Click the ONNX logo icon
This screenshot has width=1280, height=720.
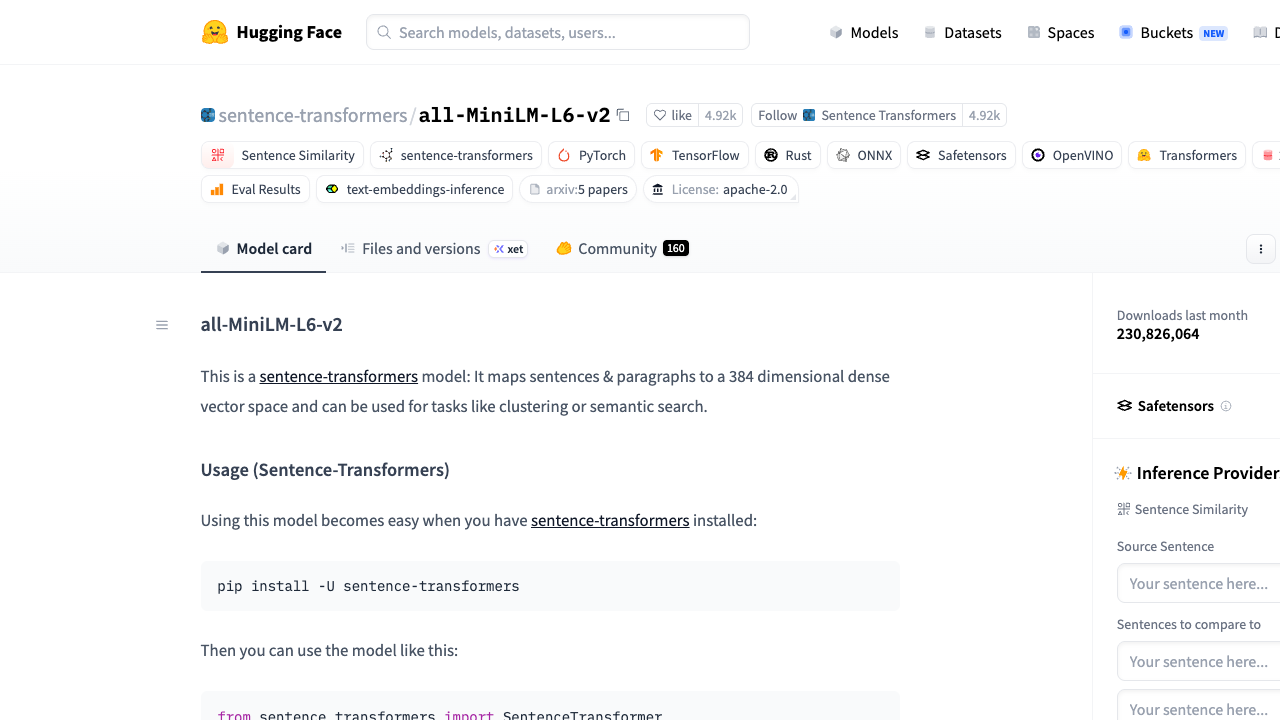(x=843, y=155)
